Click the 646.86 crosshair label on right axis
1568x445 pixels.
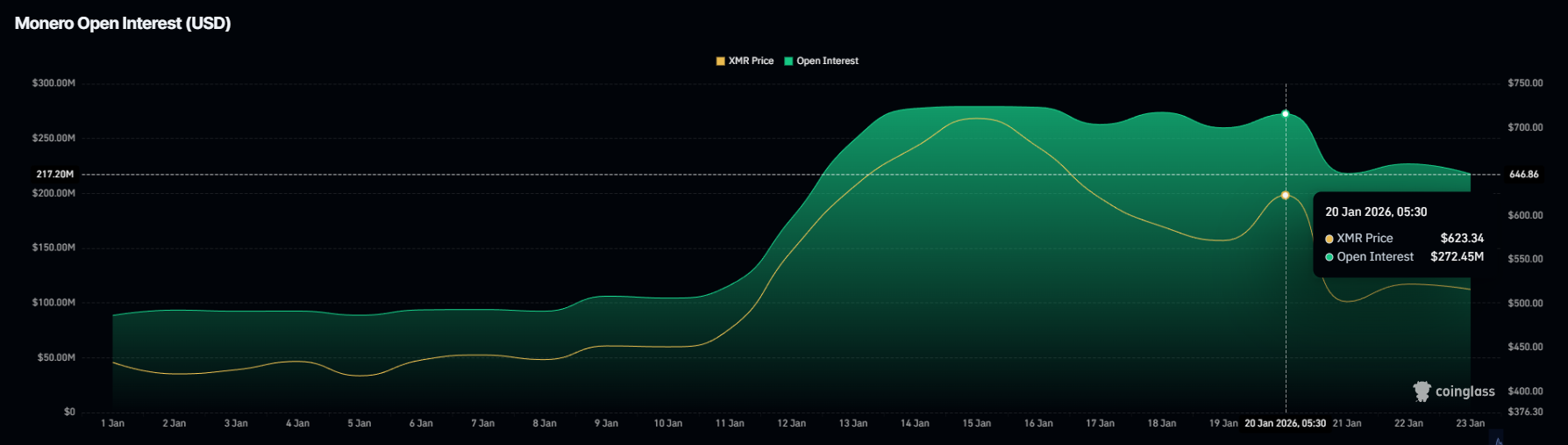[1523, 175]
